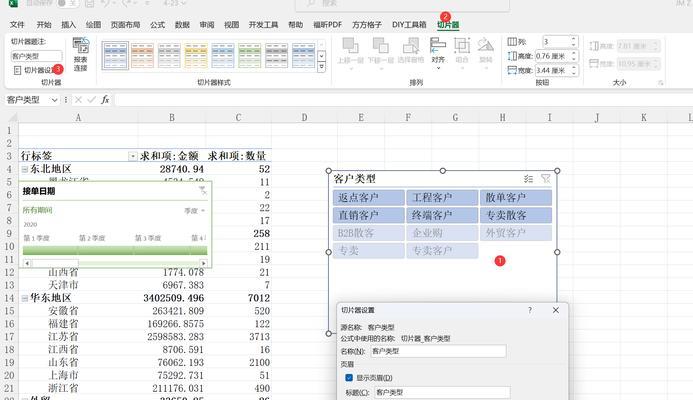The height and width of the screenshot is (400, 693).
Task: Select 散单客户 in the slicer
Action: [x=516, y=198]
